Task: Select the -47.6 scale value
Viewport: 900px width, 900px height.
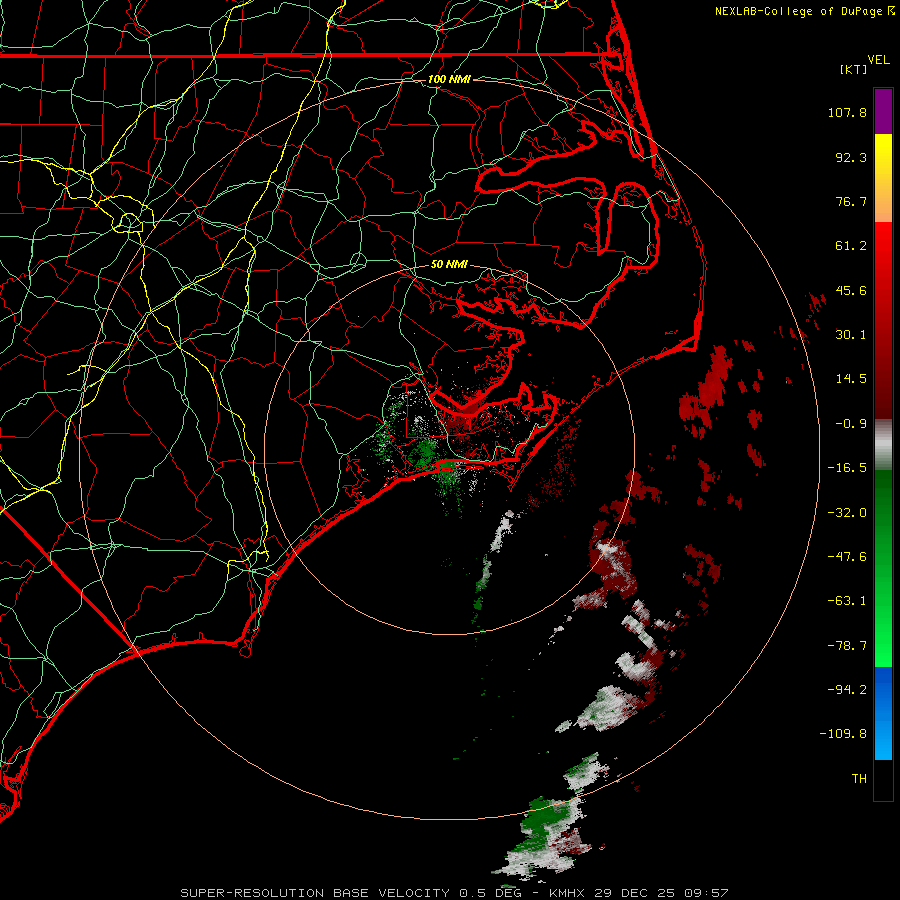Action: 847,557
